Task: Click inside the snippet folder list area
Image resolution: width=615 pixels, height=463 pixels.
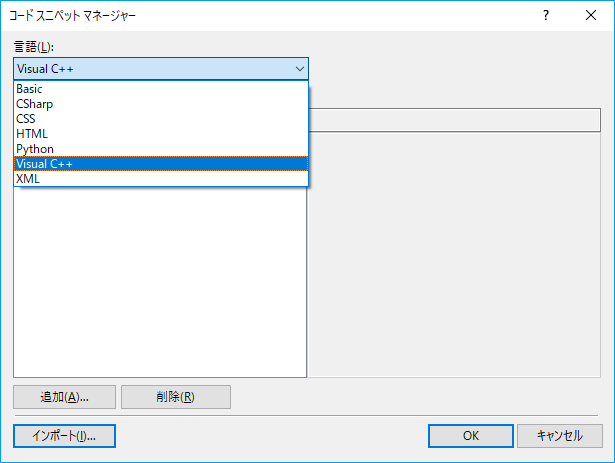Action: [160, 282]
